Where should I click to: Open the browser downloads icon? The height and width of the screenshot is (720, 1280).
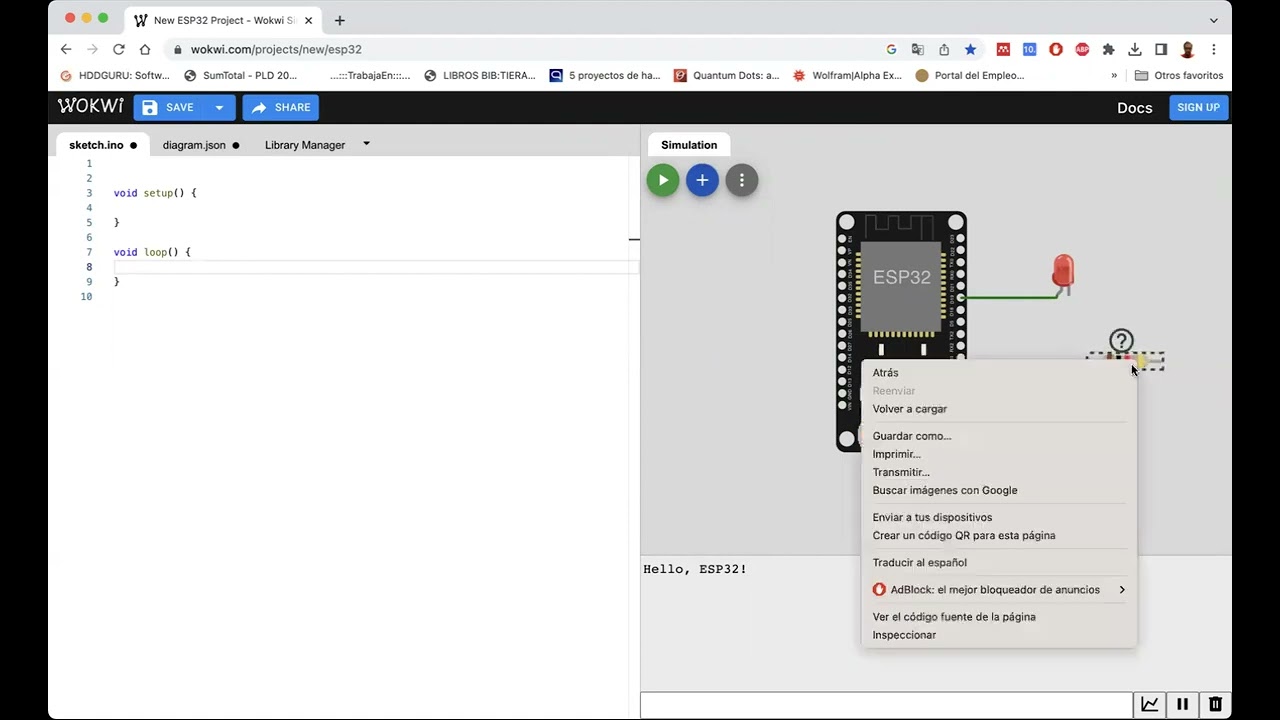(x=1135, y=49)
